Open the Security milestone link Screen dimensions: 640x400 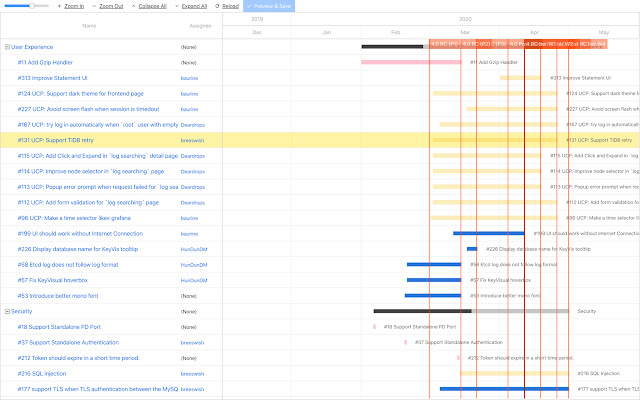pyautogui.click(x=21, y=311)
